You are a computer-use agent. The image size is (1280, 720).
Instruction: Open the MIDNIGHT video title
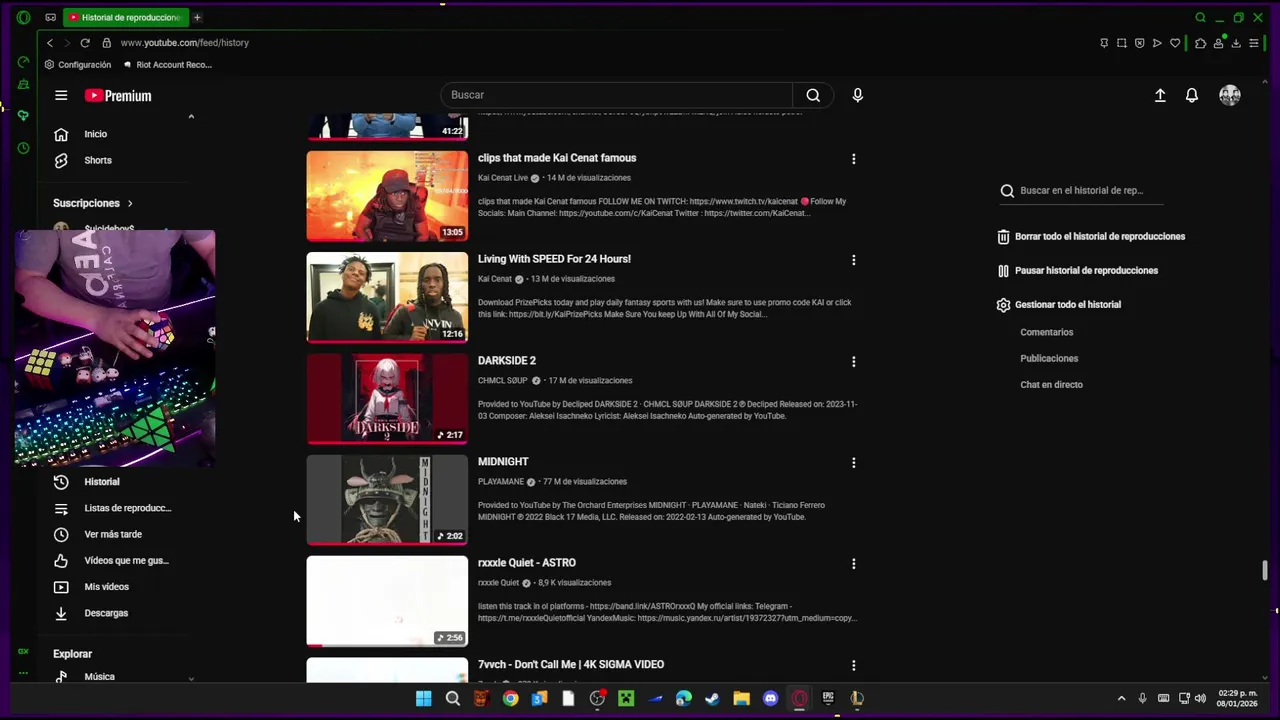pos(503,462)
